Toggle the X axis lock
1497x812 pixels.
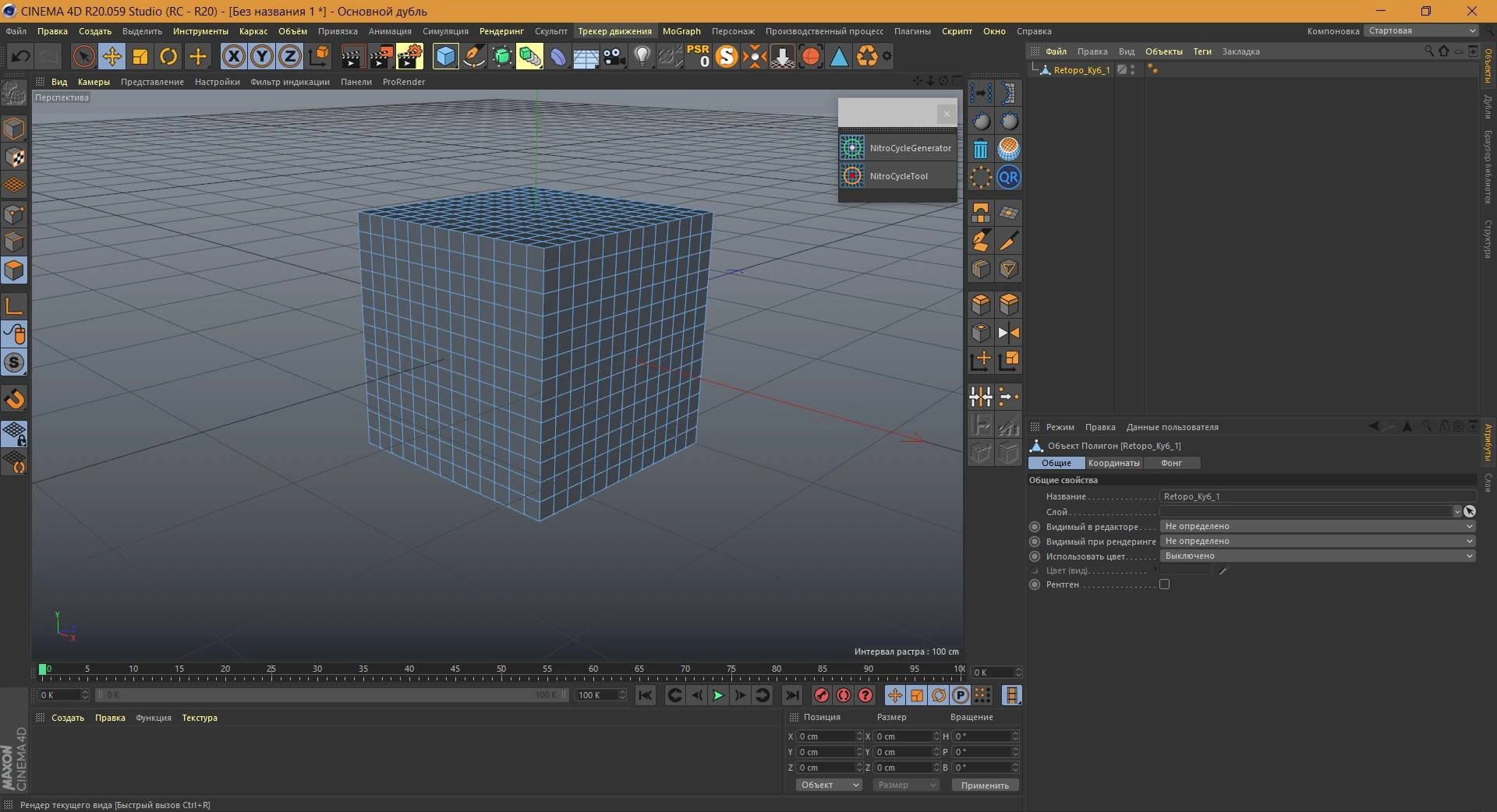[x=233, y=56]
